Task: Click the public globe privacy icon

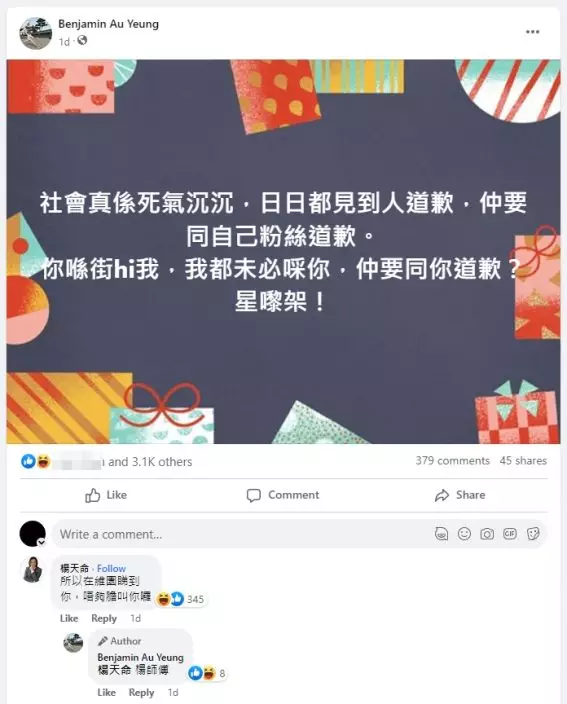Action: [82, 41]
